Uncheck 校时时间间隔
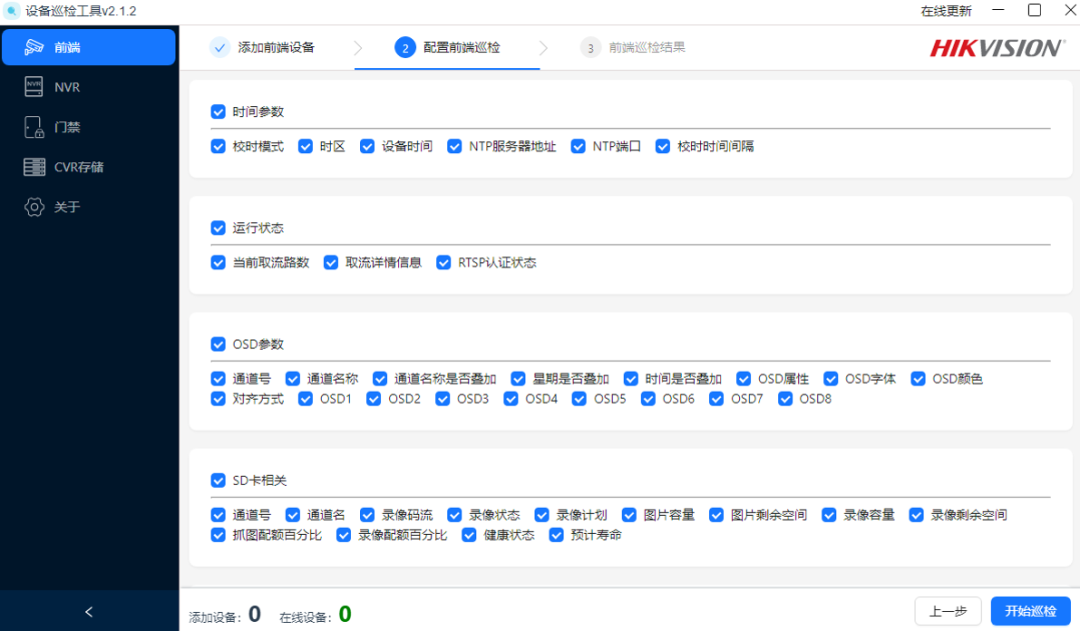 [x=663, y=146]
